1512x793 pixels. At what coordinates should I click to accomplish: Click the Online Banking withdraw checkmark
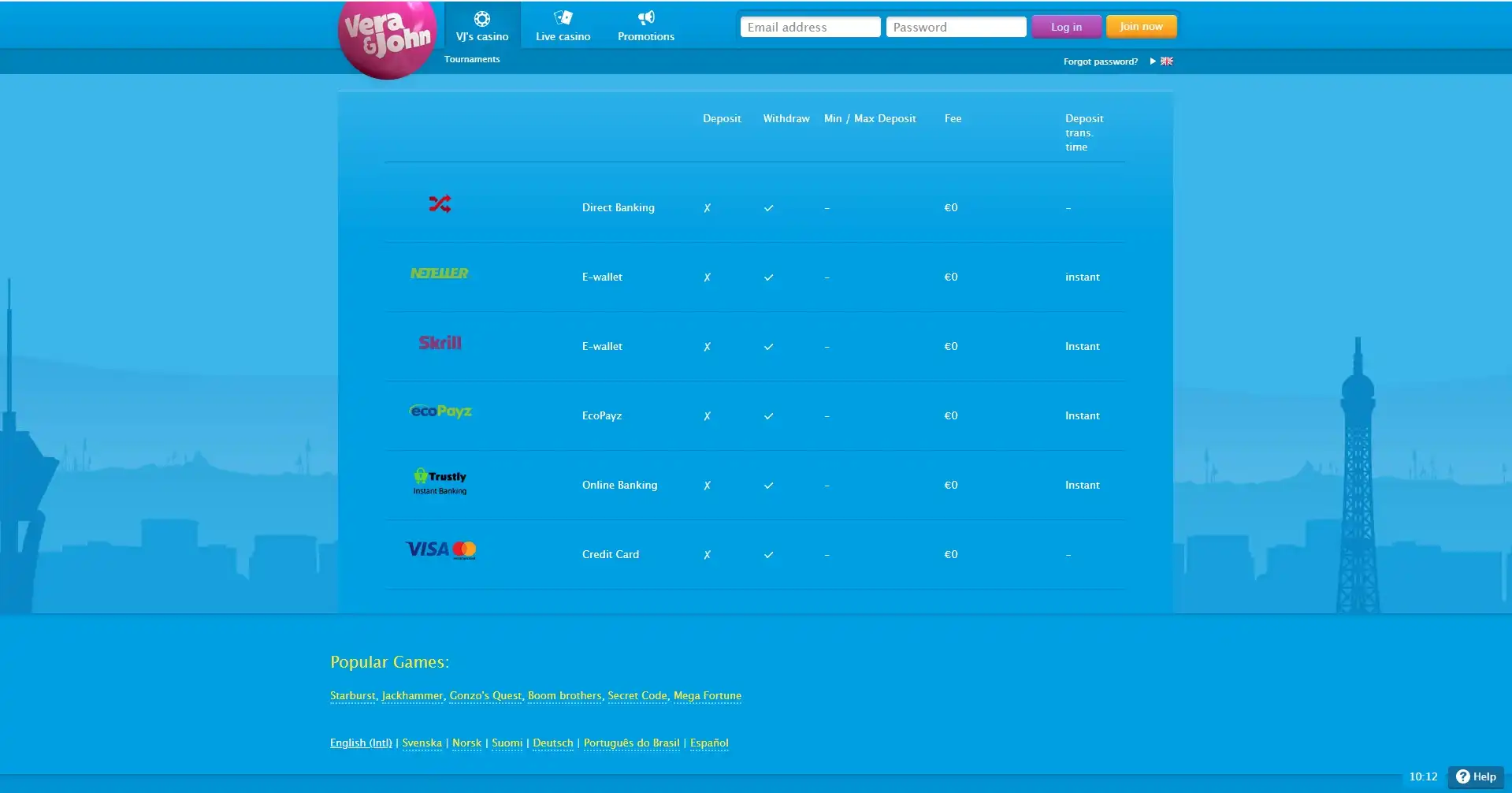(x=768, y=486)
